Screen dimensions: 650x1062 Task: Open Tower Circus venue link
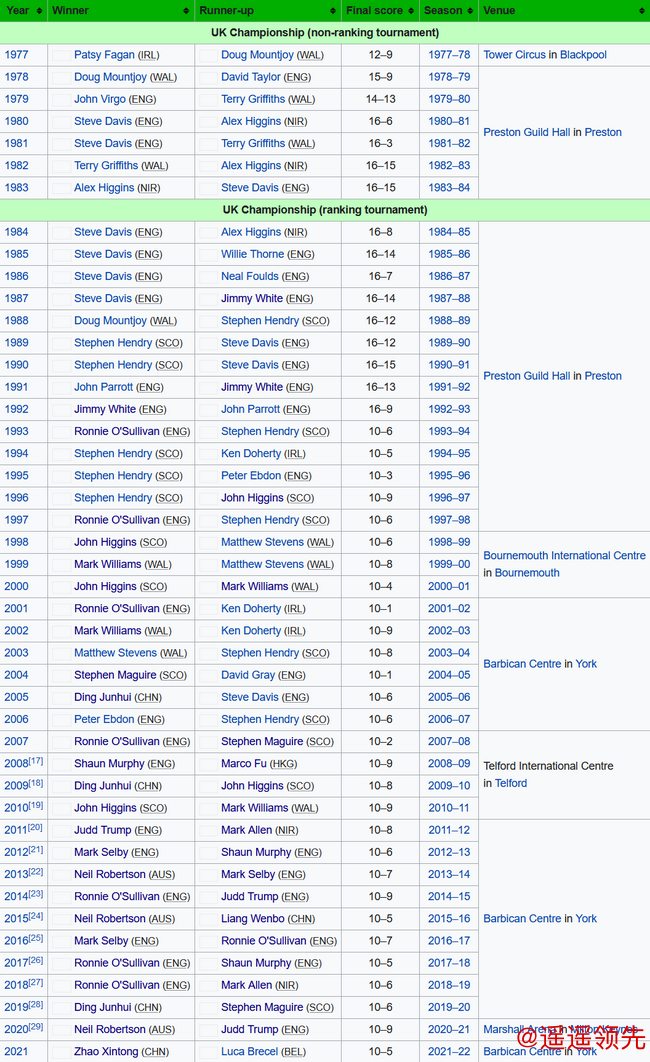click(x=515, y=55)
